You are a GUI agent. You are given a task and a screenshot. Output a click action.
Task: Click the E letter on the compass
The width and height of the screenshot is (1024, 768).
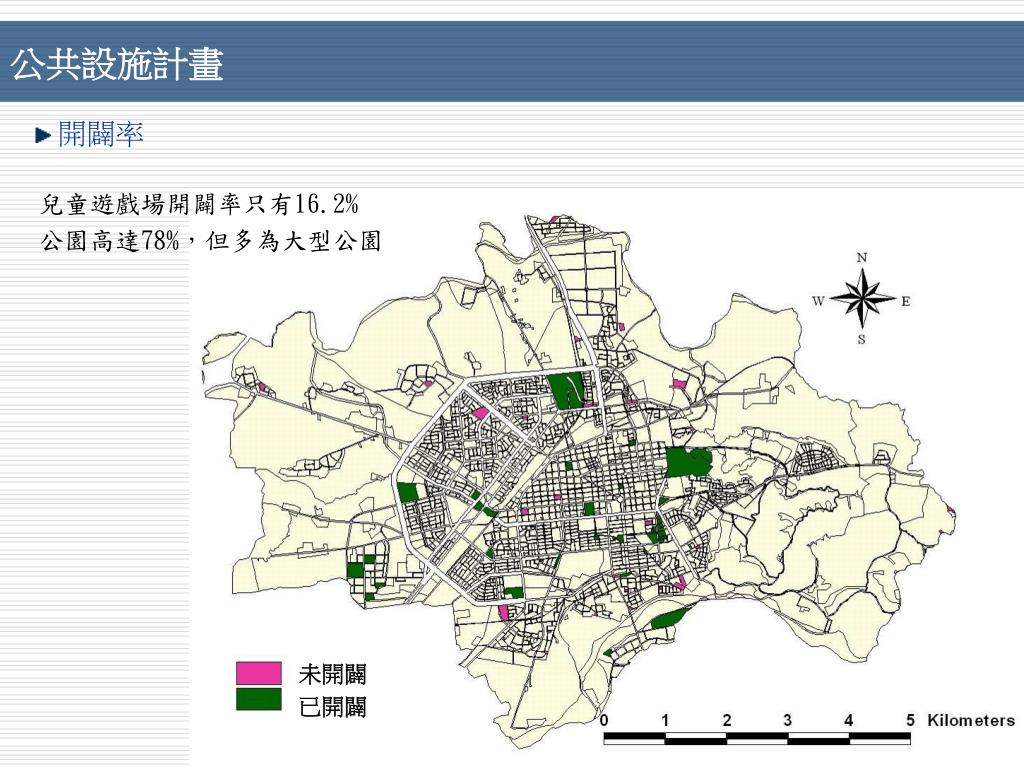coord(906,301)
